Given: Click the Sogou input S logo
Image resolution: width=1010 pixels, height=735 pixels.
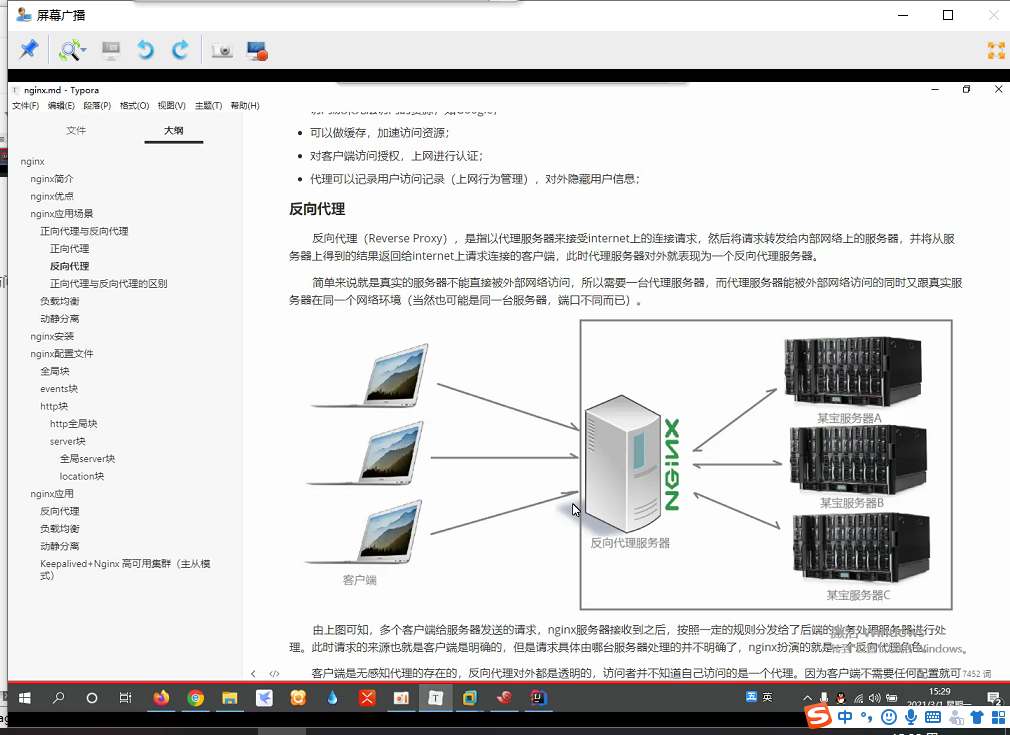Looking at the screenshot, I should click(819, 716).
